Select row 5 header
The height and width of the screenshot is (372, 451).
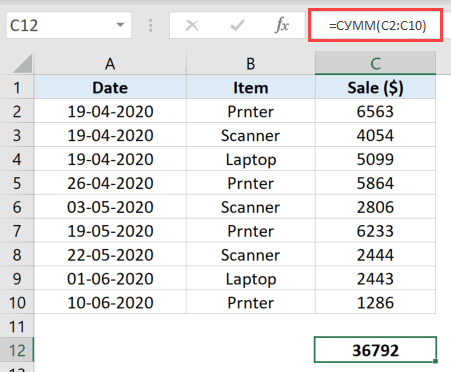click(x=17, y=183)
